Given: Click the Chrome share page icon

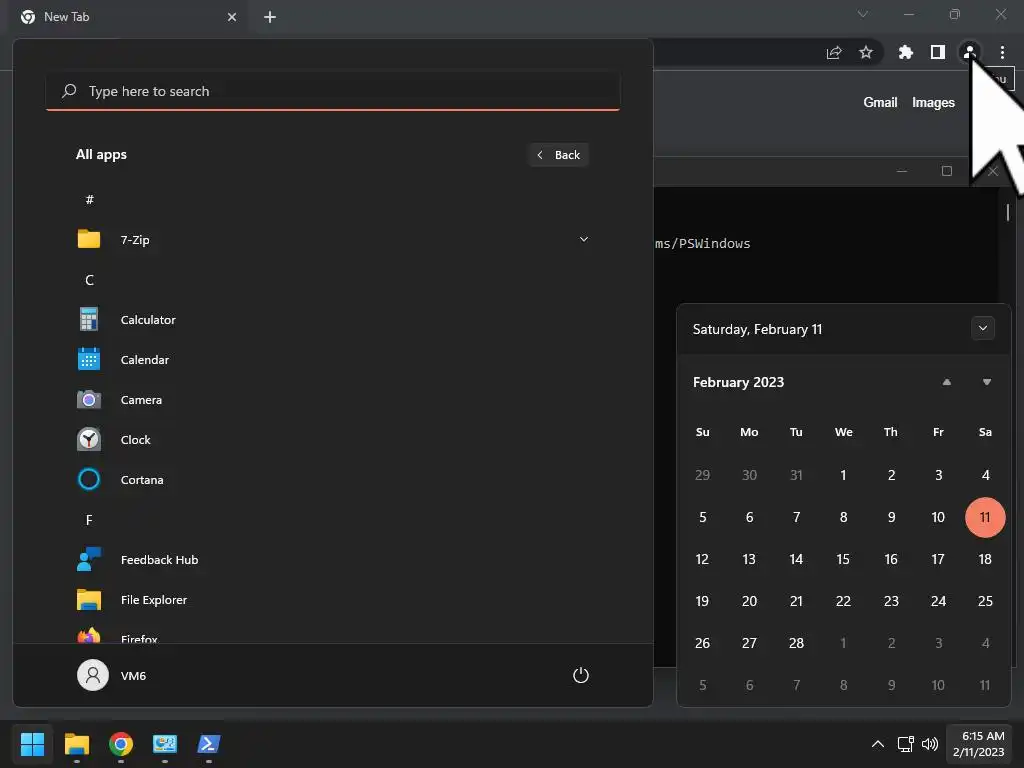Looking at the screenshot, I should [x=834, y=52].
